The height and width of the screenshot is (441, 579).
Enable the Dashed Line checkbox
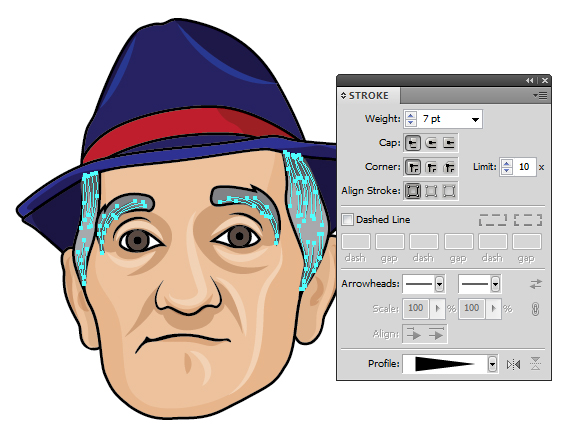tap(347, 219)
